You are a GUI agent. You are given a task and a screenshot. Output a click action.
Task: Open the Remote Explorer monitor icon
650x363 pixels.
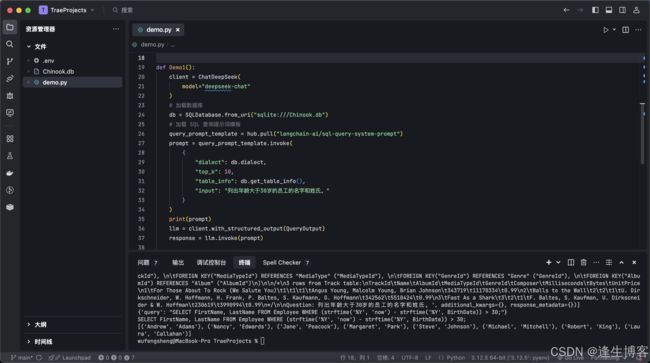(10, 113)
